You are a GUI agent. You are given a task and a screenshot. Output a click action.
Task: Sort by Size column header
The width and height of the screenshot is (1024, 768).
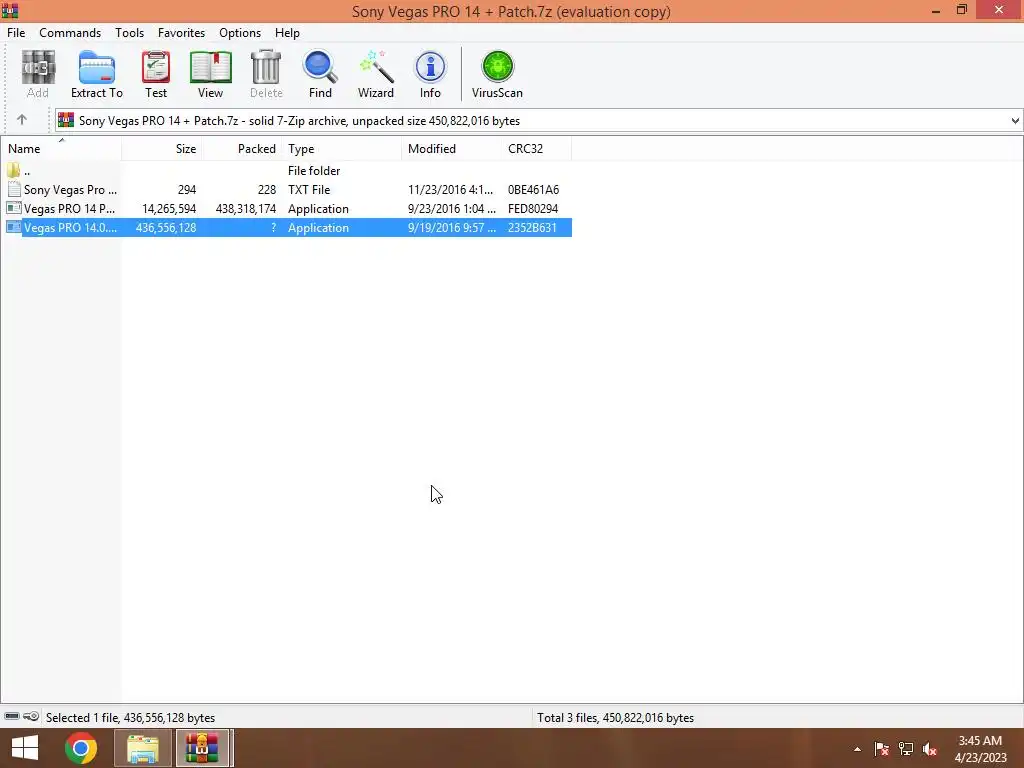click(161, 148)
